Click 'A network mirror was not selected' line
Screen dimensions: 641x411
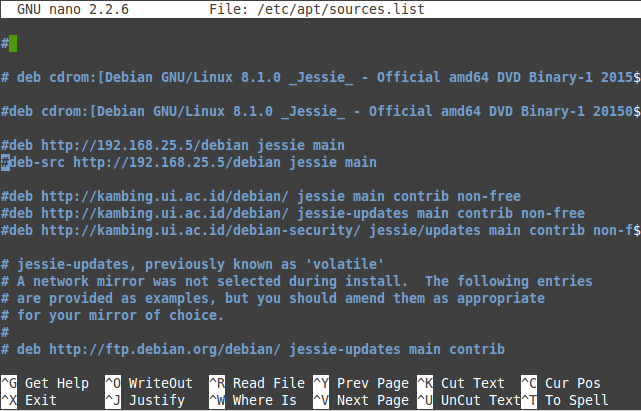point(297,281)
